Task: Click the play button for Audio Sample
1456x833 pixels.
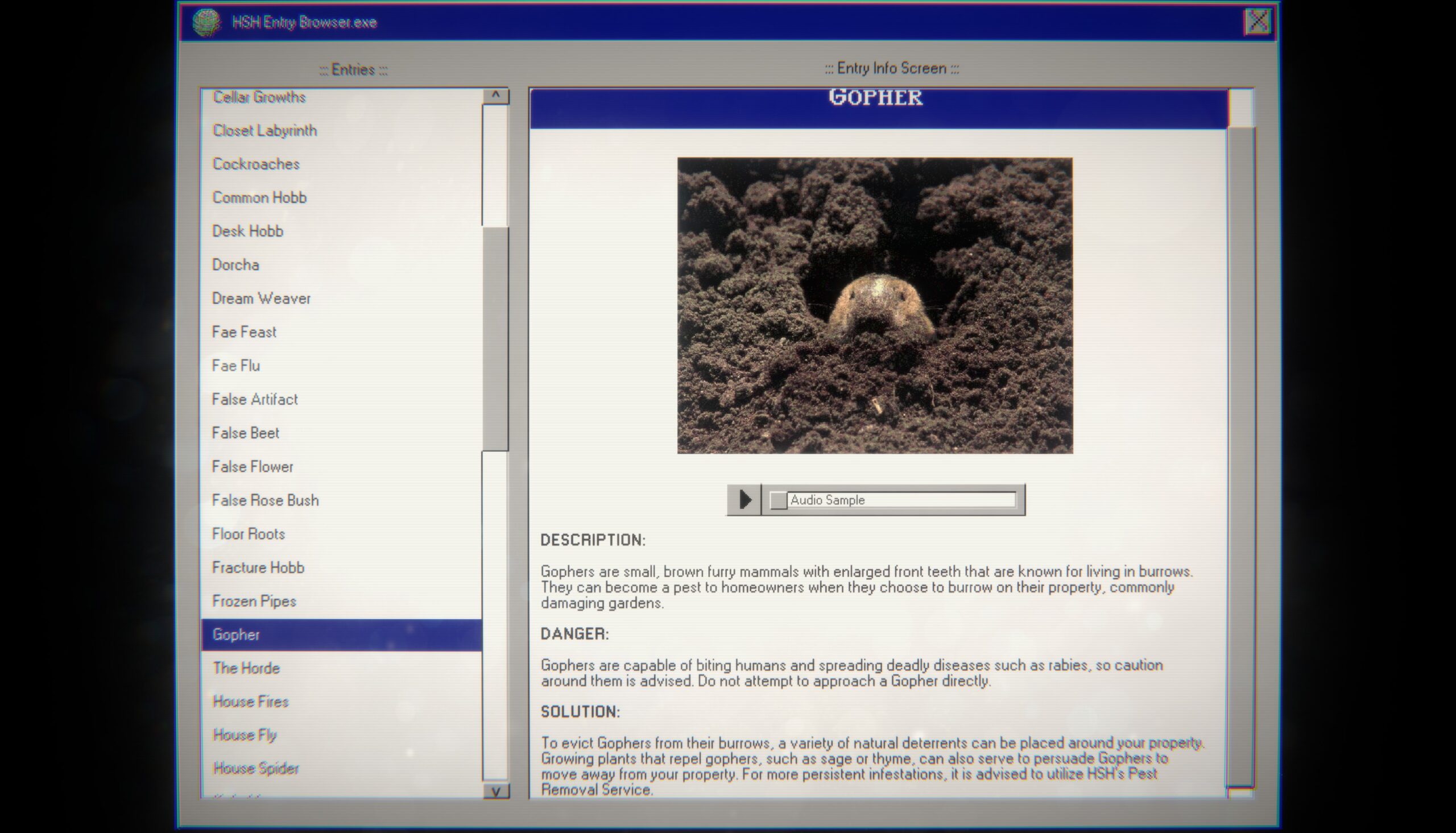Action: (x=745, y=500)
